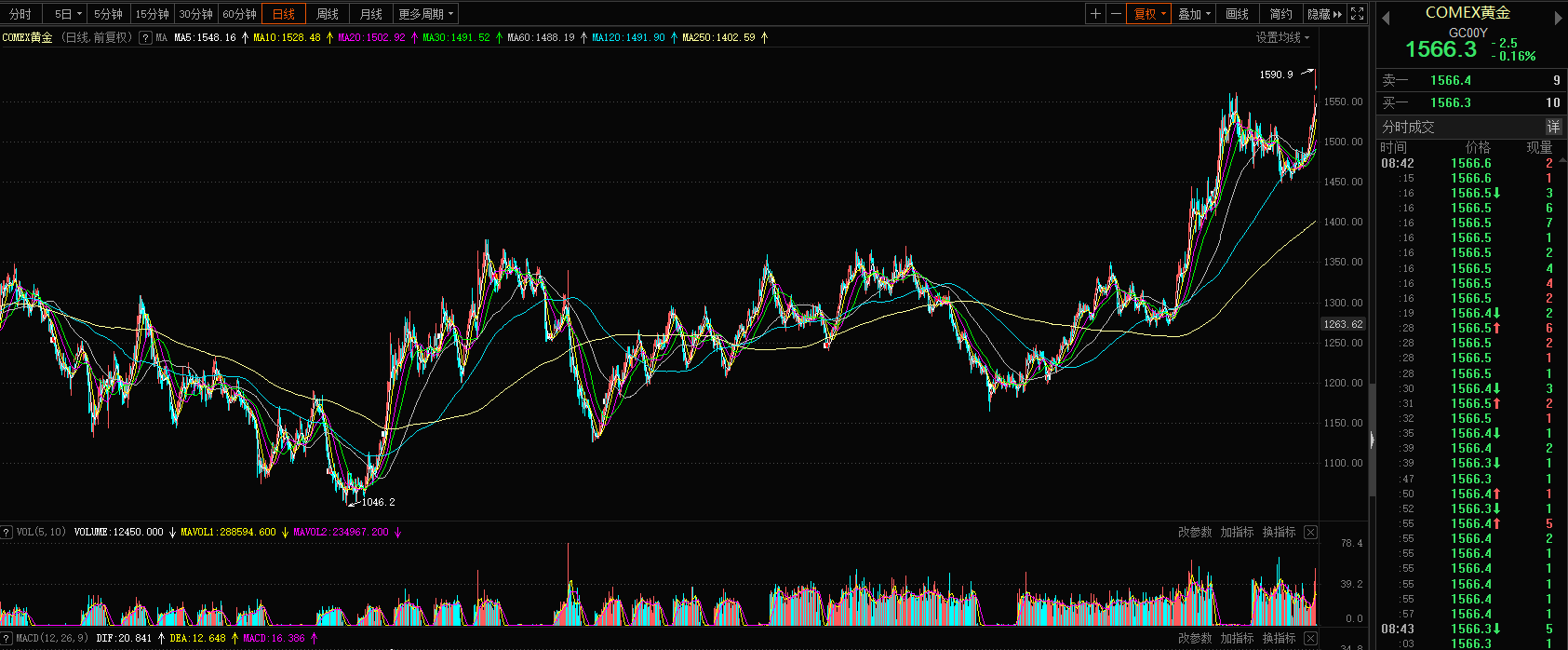
Task: Click 换指标 in the MACD panel
Action: coord(1279,639)
